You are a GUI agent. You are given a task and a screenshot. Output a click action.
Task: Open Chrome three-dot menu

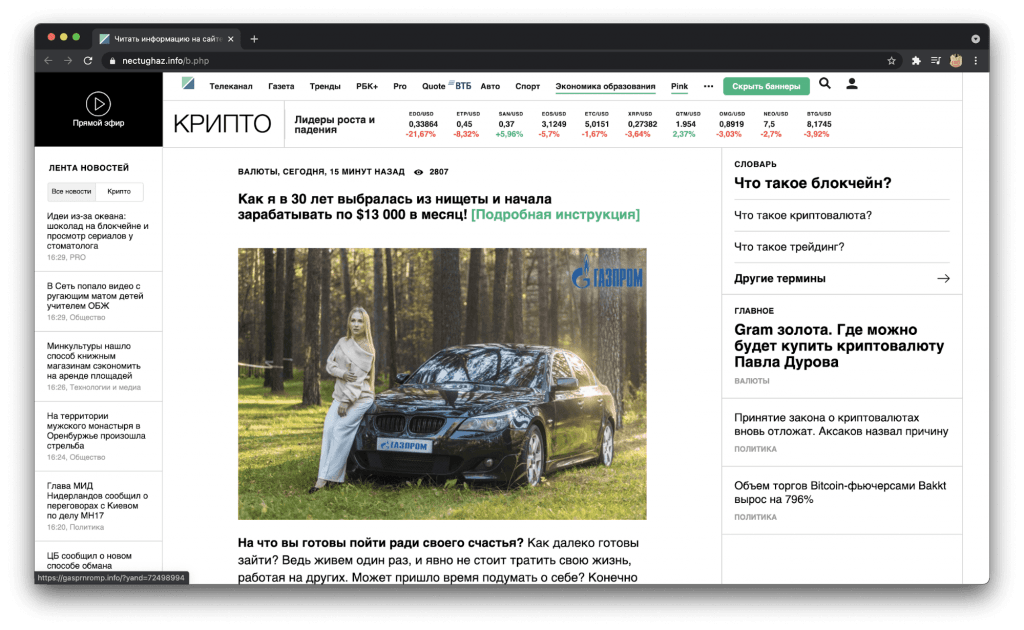point(976,61)
